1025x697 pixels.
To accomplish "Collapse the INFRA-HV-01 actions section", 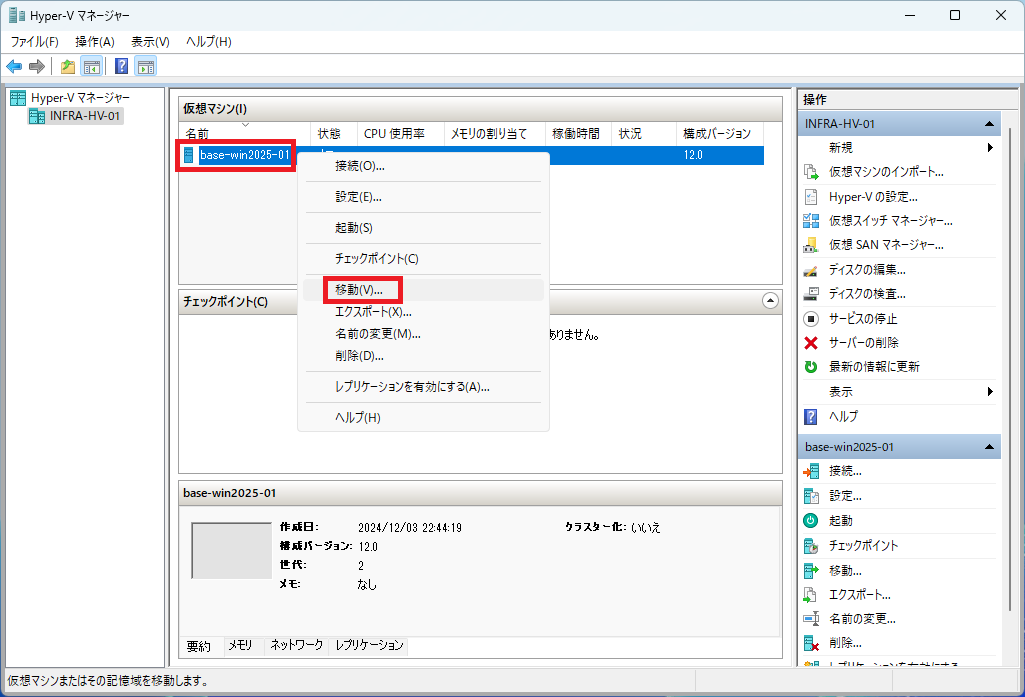I will 989,124.
